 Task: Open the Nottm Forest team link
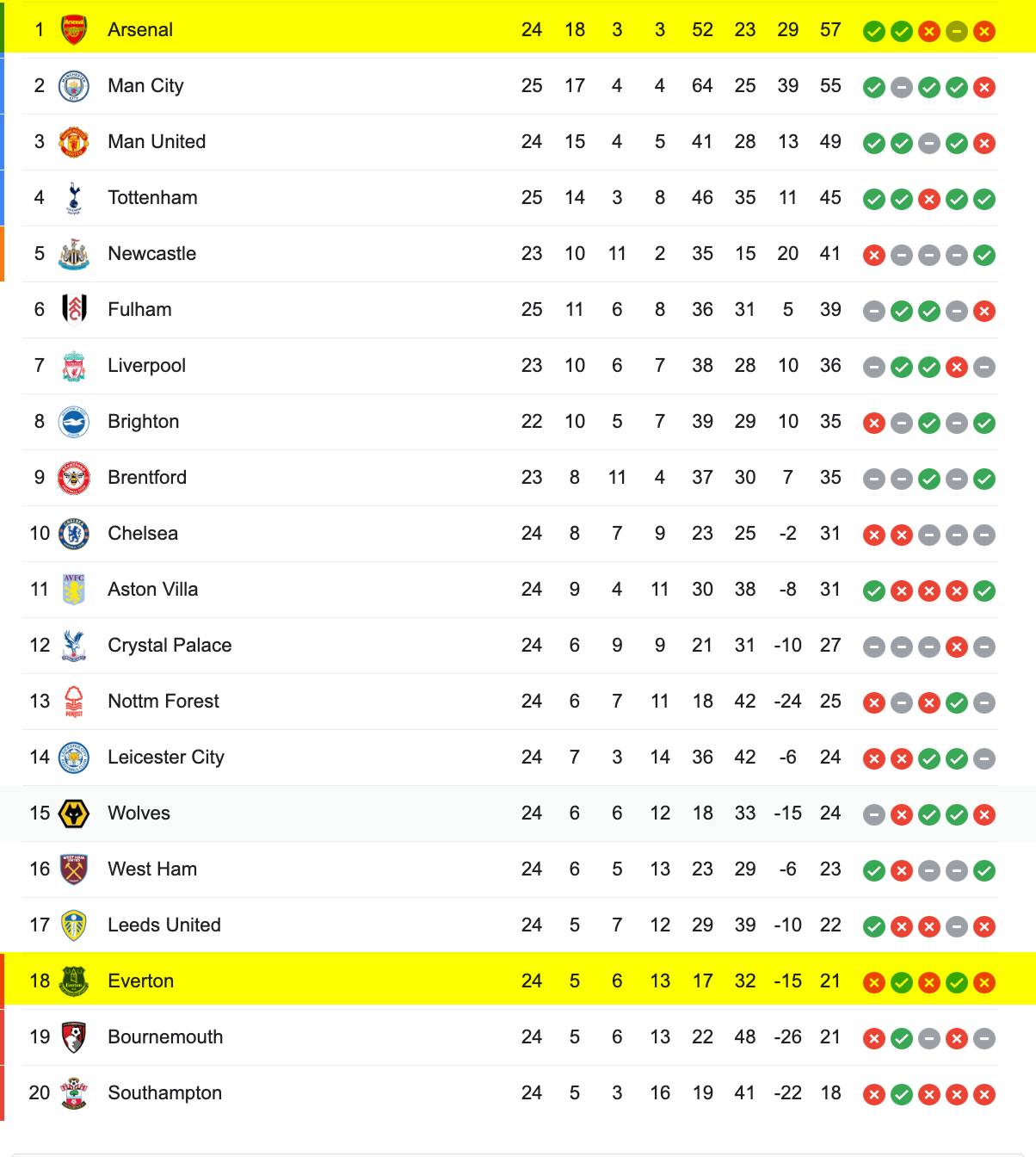click(163, 702)
